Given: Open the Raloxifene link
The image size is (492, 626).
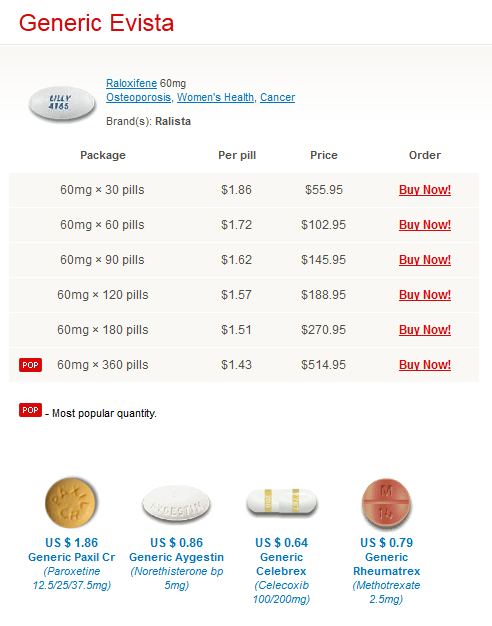Looking at the screenshot, I should coord(131,83).
